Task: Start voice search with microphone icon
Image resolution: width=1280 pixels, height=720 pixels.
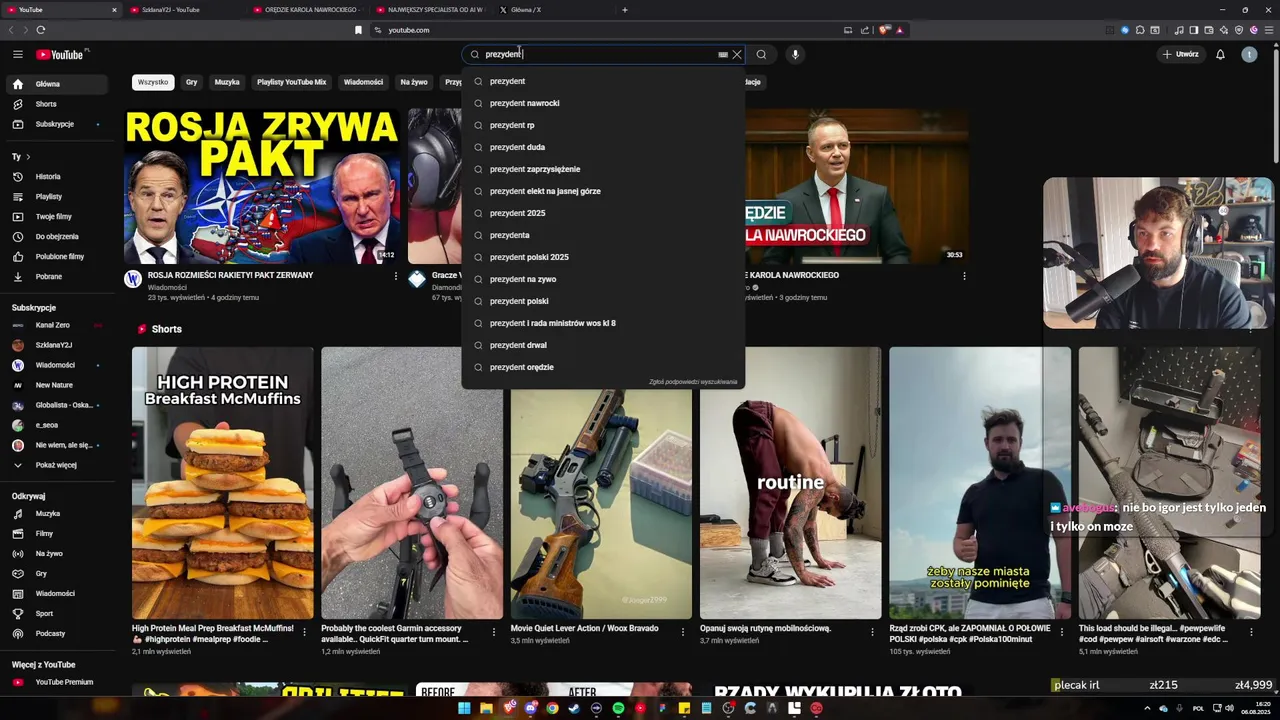Action: point(795,54)
